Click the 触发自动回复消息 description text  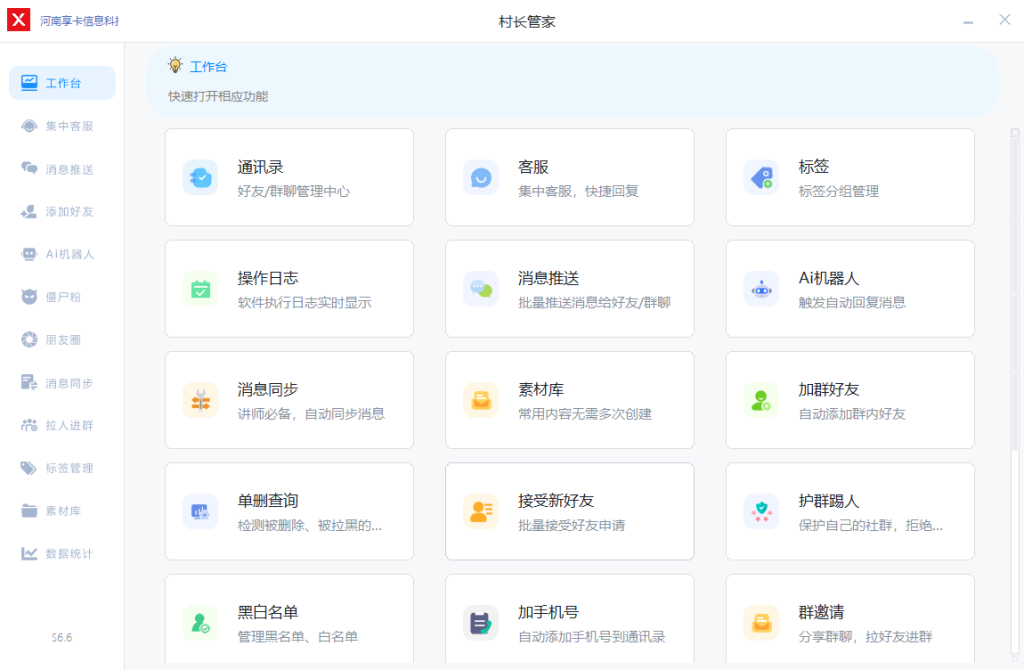(x=852, y=302)
